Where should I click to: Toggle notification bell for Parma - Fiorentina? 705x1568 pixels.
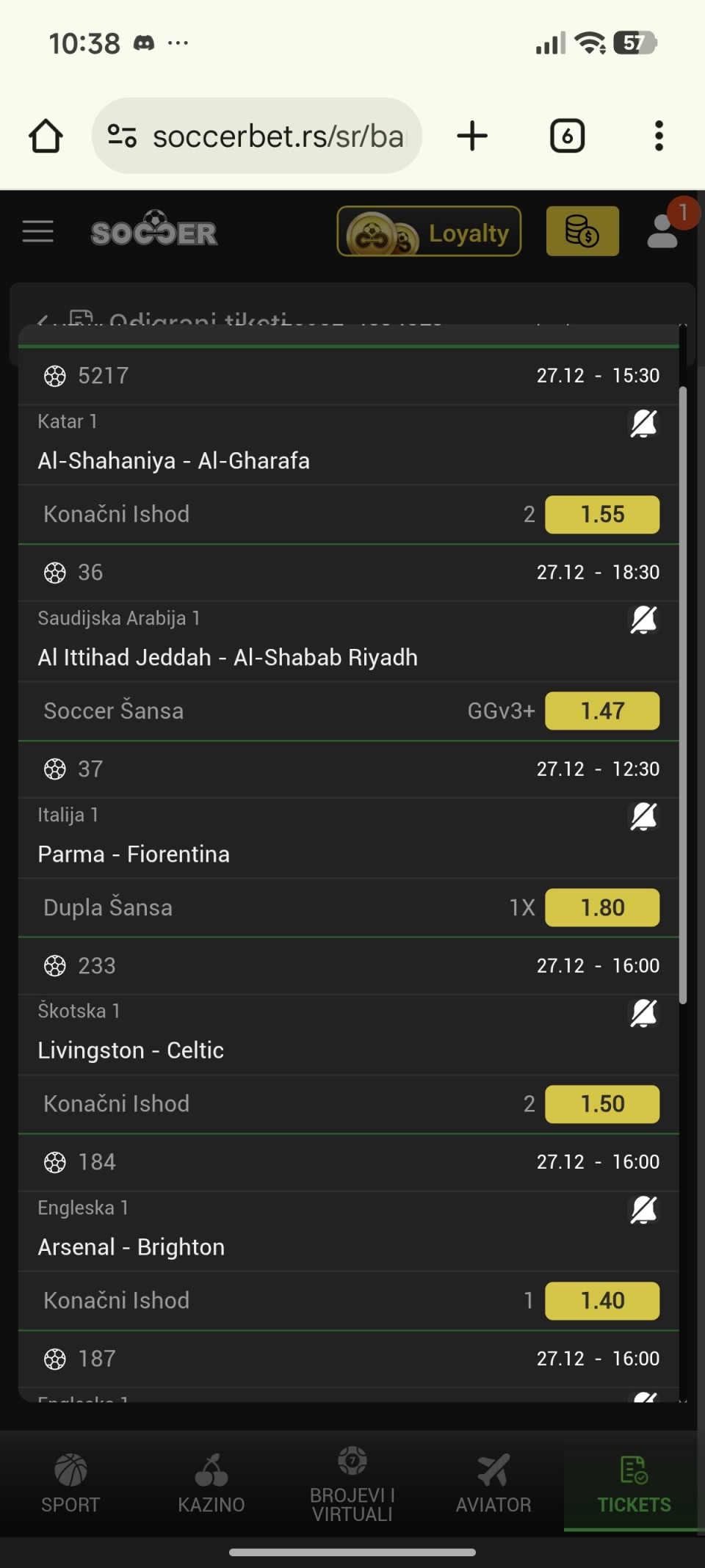(643, 816)
